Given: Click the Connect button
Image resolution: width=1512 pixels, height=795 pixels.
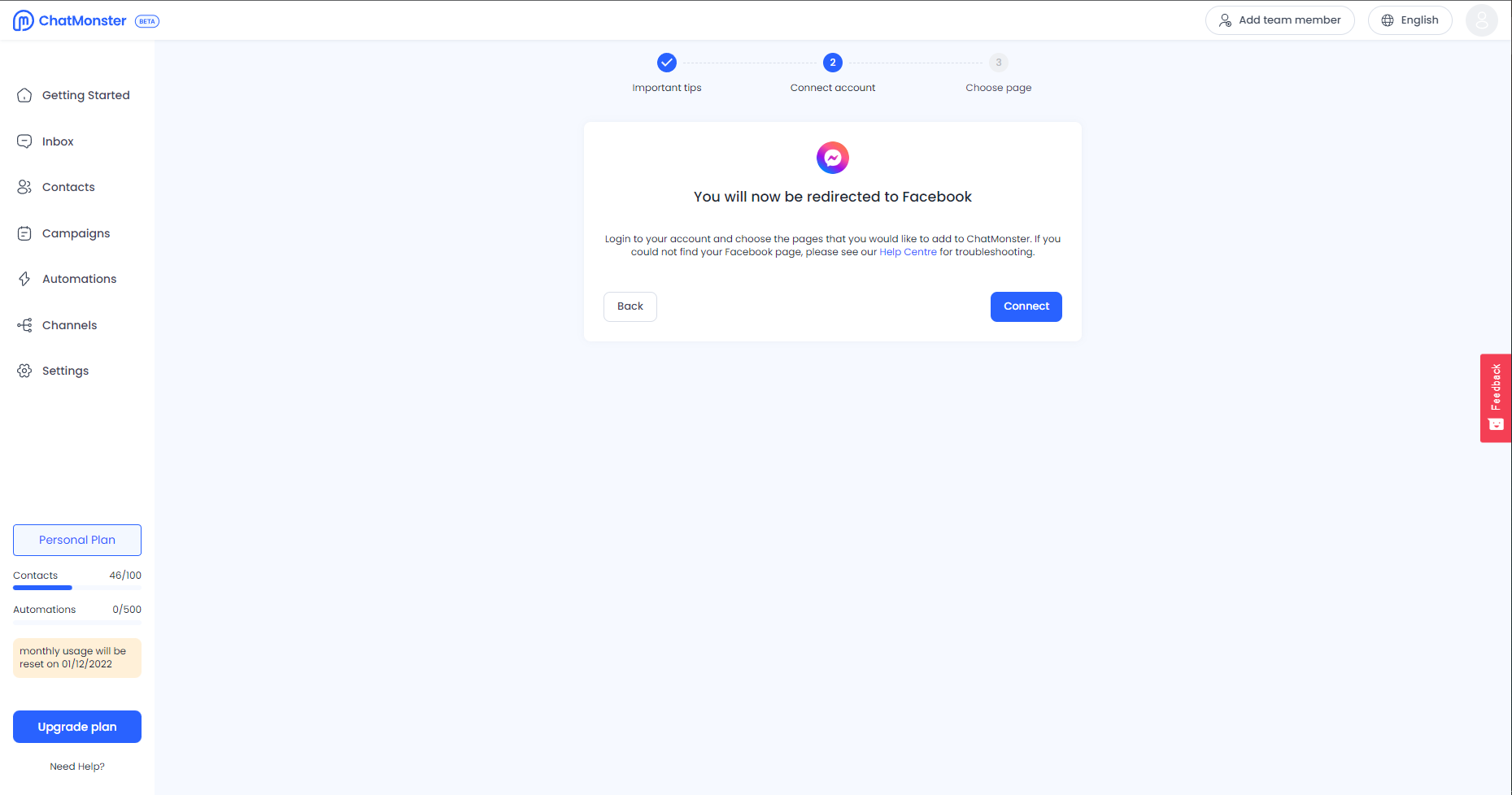Looking at the screenshot, I should pos(1026,306).
